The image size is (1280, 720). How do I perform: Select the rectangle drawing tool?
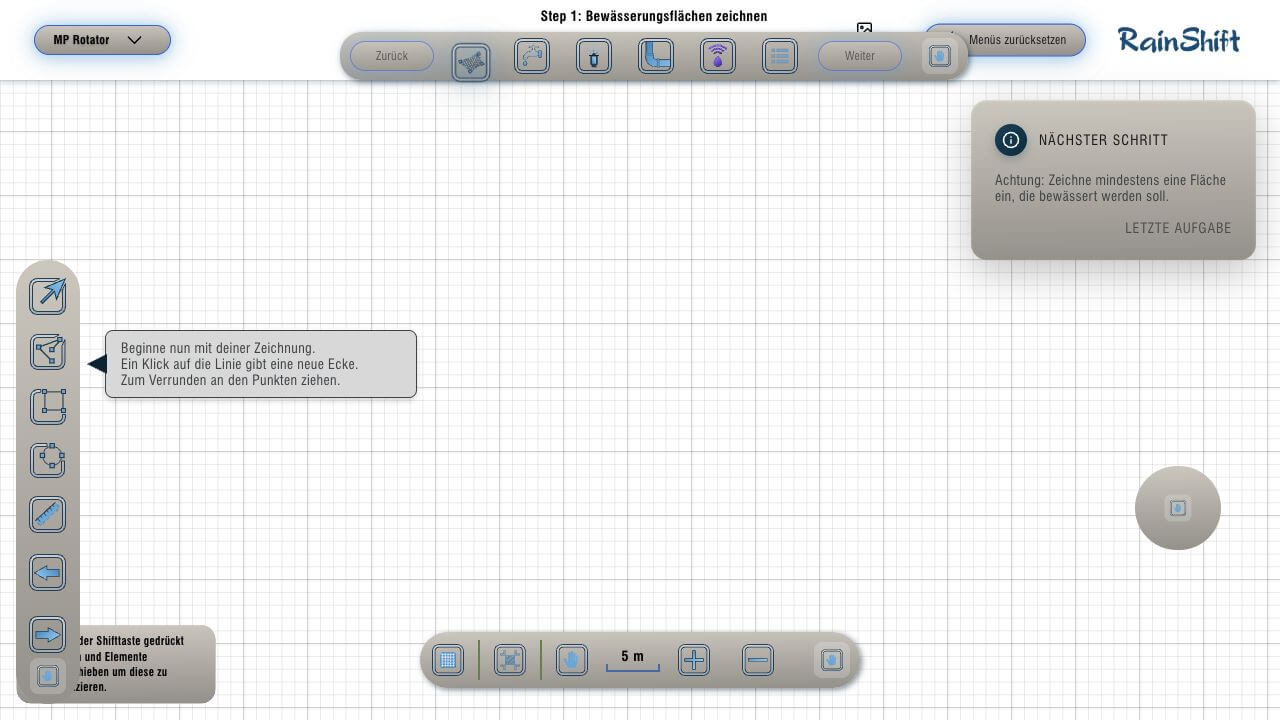coord(48,406)
